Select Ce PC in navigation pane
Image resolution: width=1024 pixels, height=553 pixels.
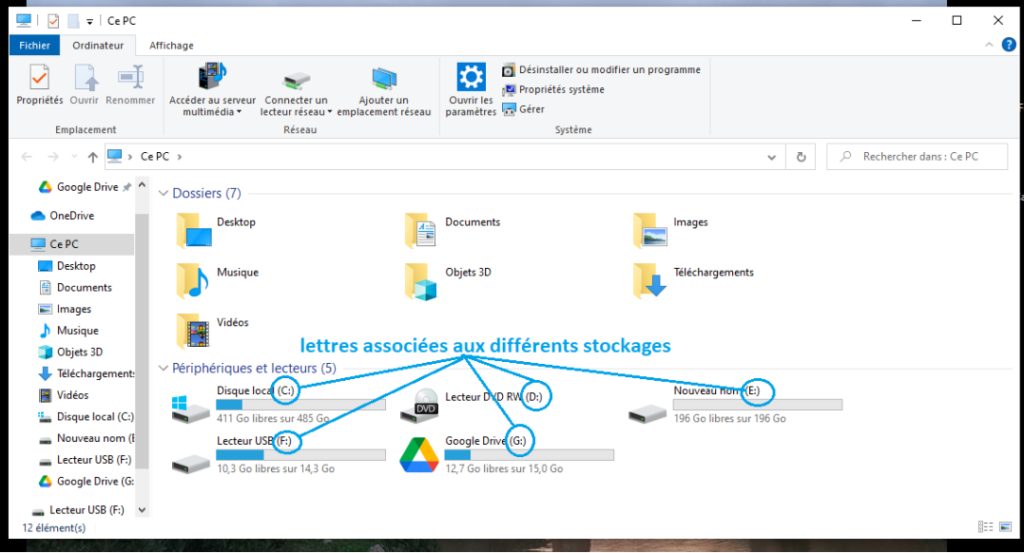click(73, 244)
